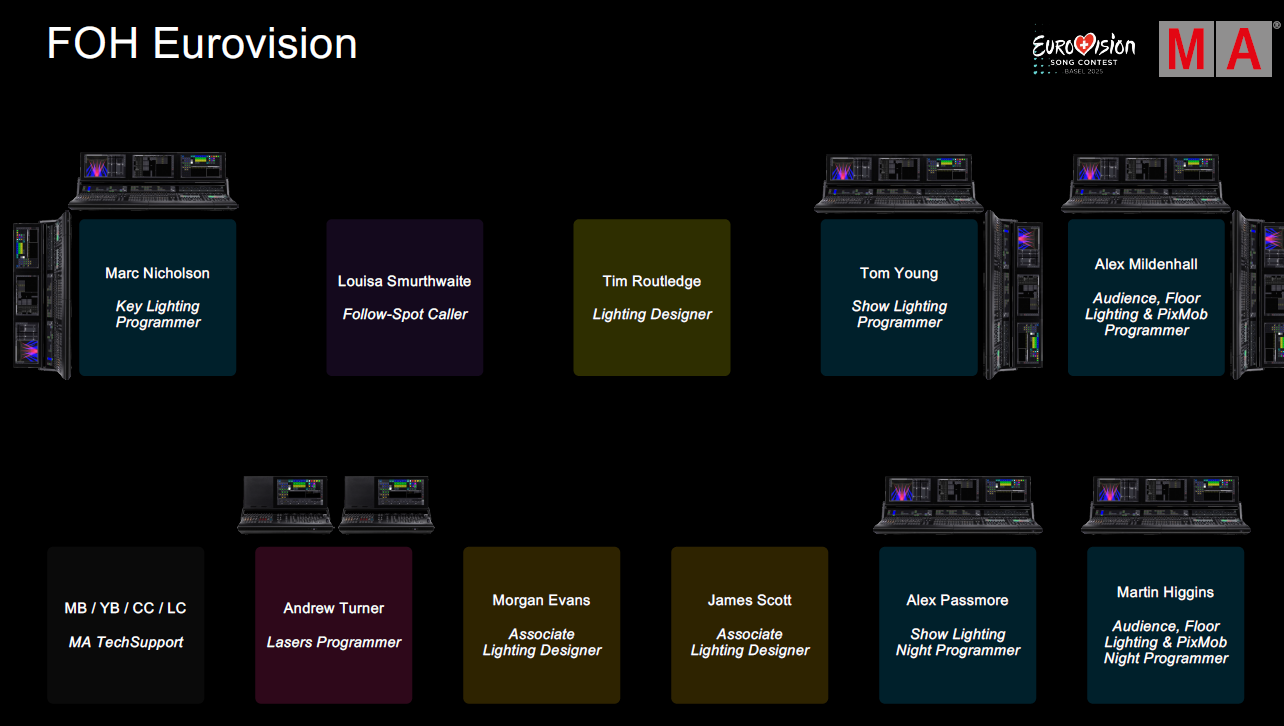Click the FOH Eurovision slide title
The image size is (1284, 726).
tap(202, 44)
